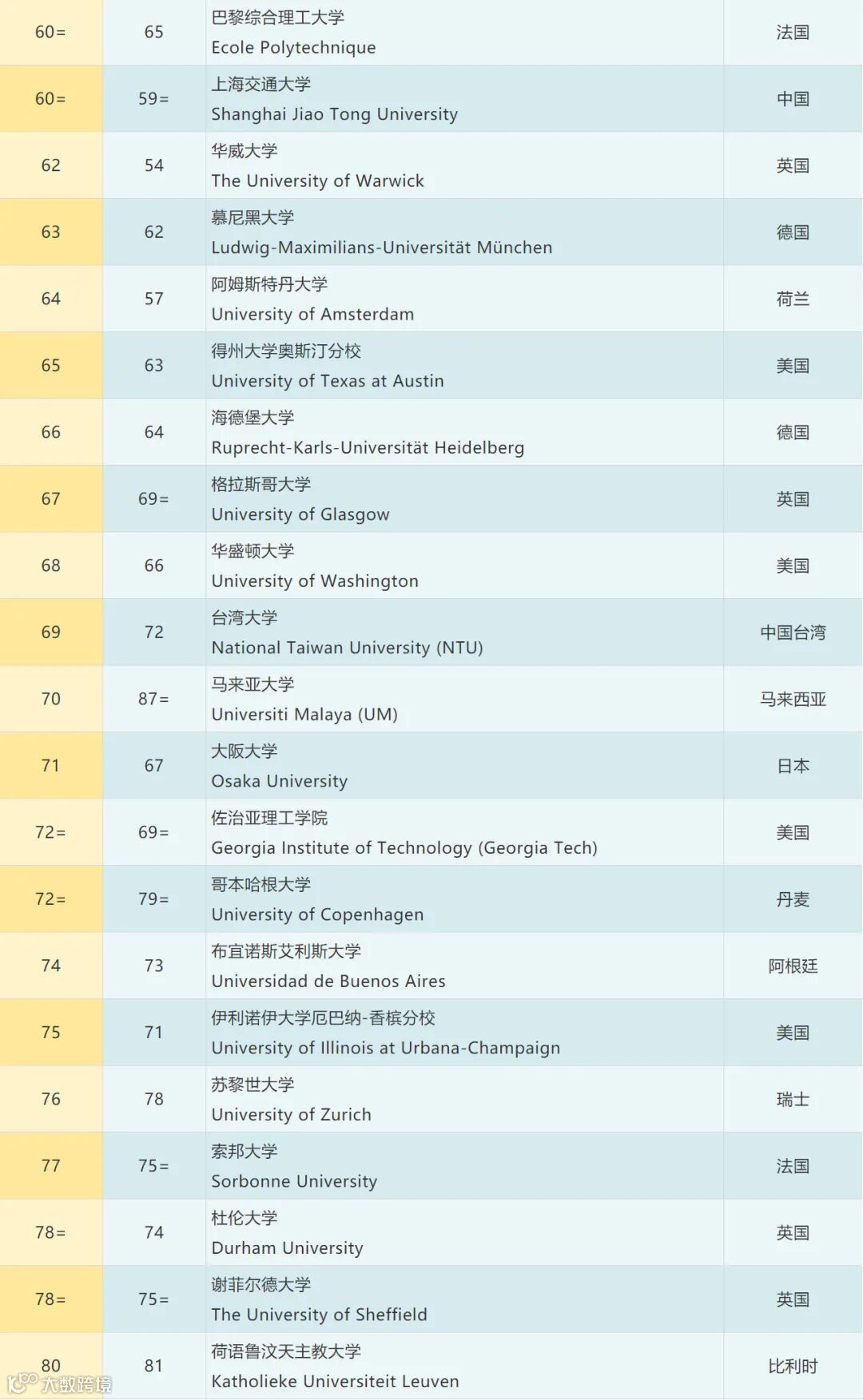The width and height of the screenshot is (863, 1400).
Task: Select previous rank 81 in Leuven row
Action: (x=153, y=1366)
